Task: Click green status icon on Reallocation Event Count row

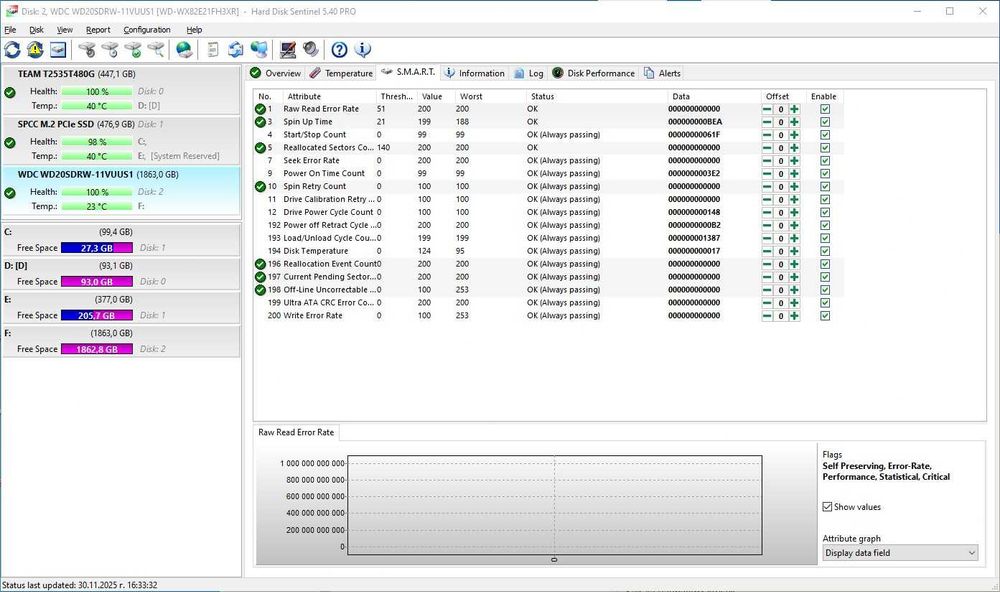Action: [x=260, y=264]
